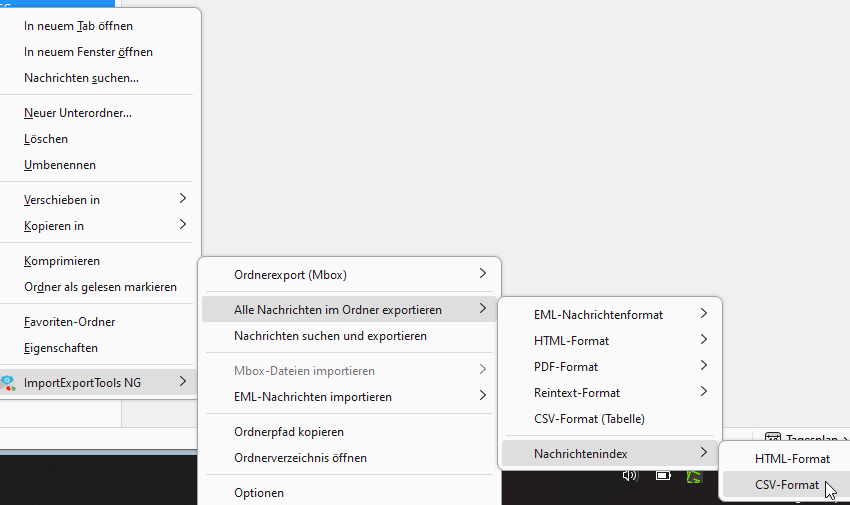Open the EML-Nachrichtenformat submenu arrow

click(x=704, y=314)
